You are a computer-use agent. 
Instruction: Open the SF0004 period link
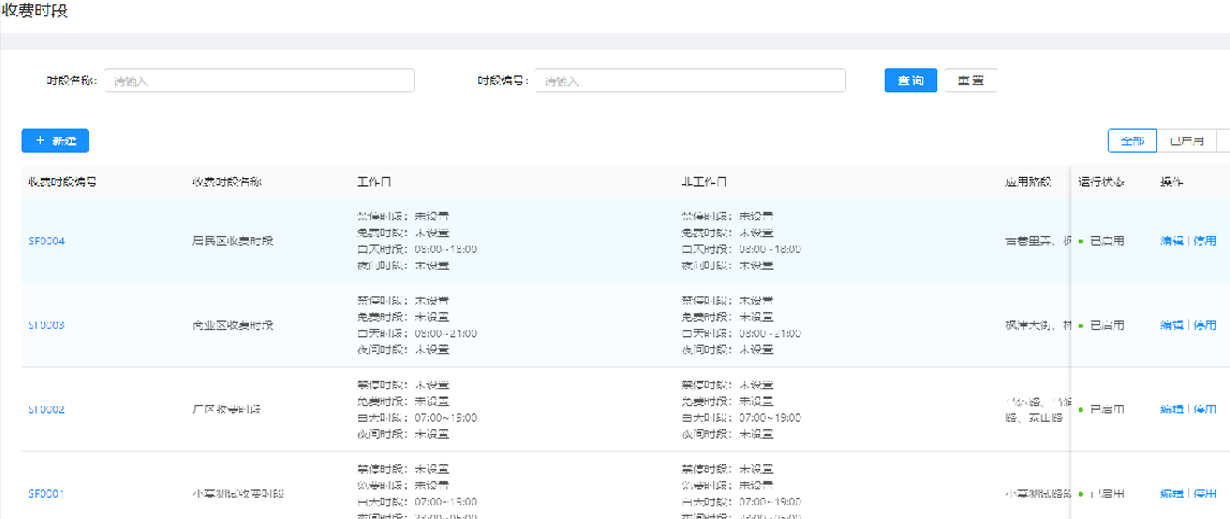47,241
